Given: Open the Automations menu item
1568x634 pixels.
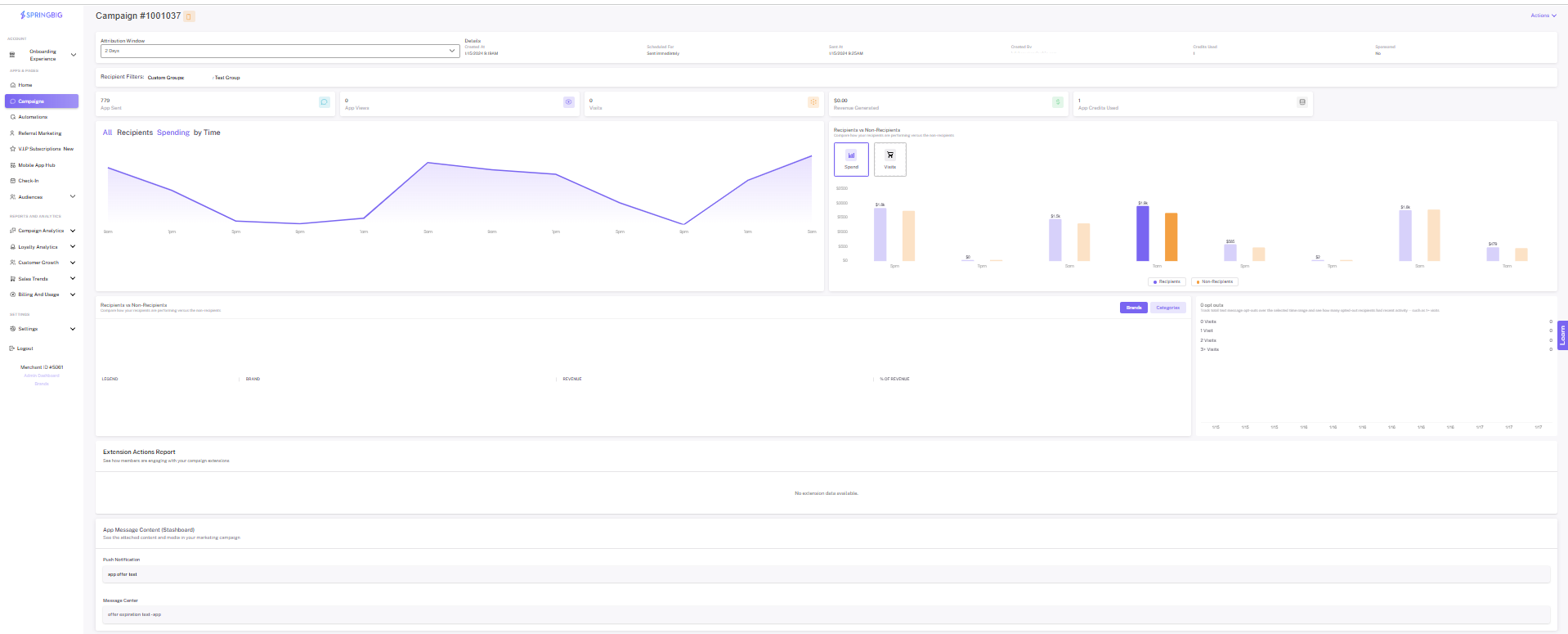Looking at the screenshot, I should coord(33,117).
